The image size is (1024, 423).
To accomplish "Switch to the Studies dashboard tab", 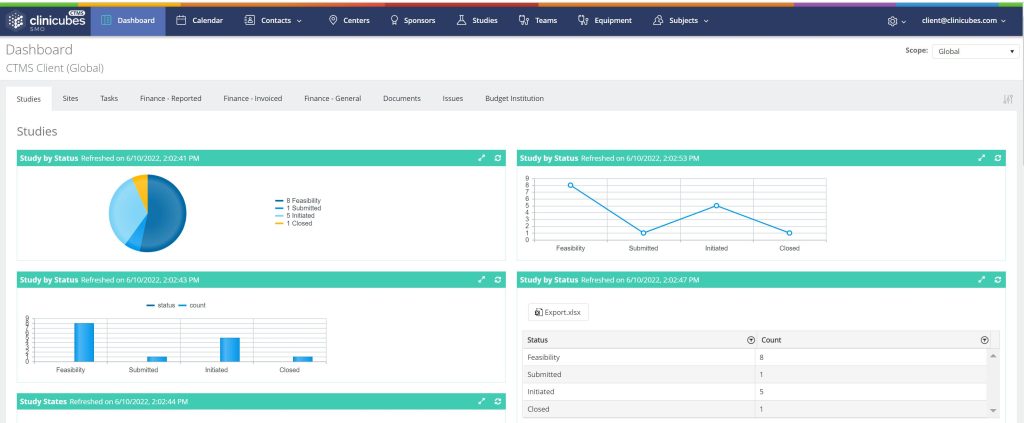I will (29, 99).
